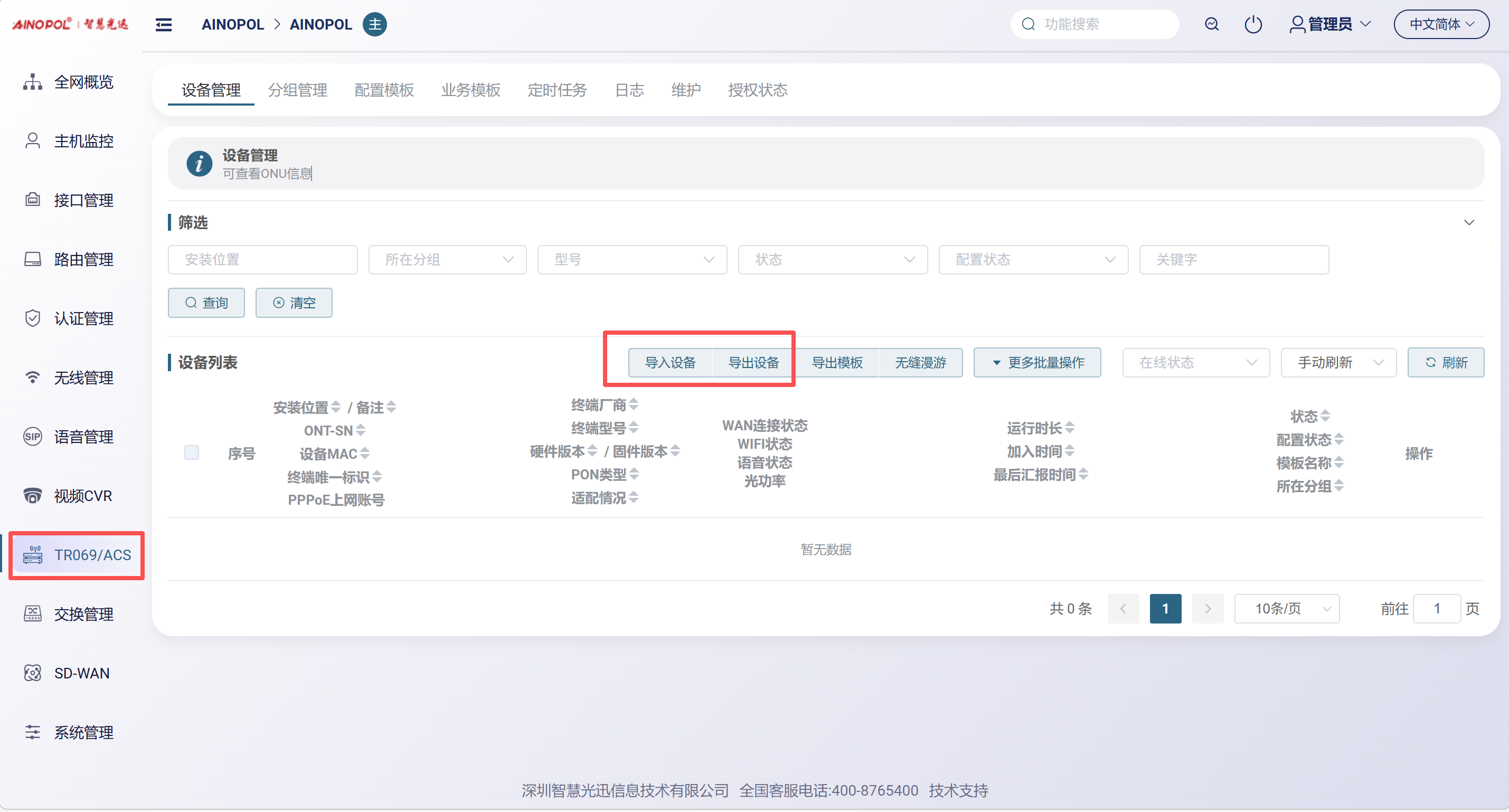Click the power logout icon
The width and height of the screenshot is (1509, 812).
tap(1252, 25)
